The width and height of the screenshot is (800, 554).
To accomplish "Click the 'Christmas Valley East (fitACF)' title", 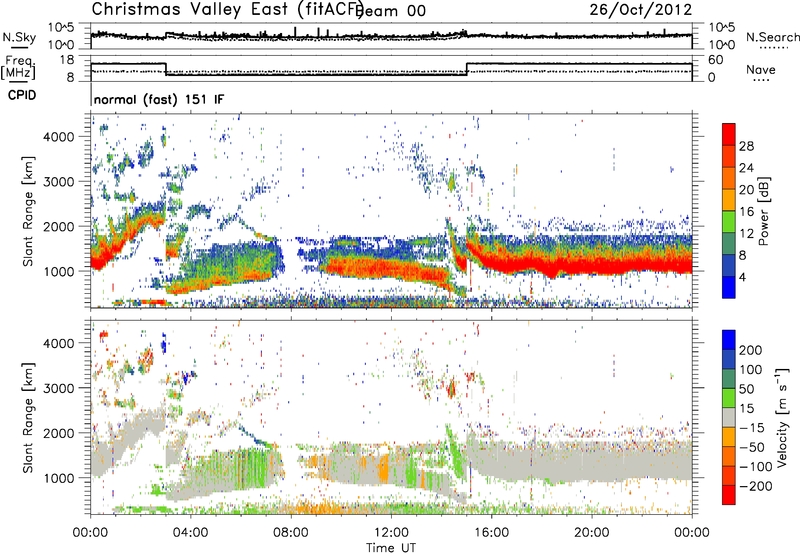I will coord(228,10).
